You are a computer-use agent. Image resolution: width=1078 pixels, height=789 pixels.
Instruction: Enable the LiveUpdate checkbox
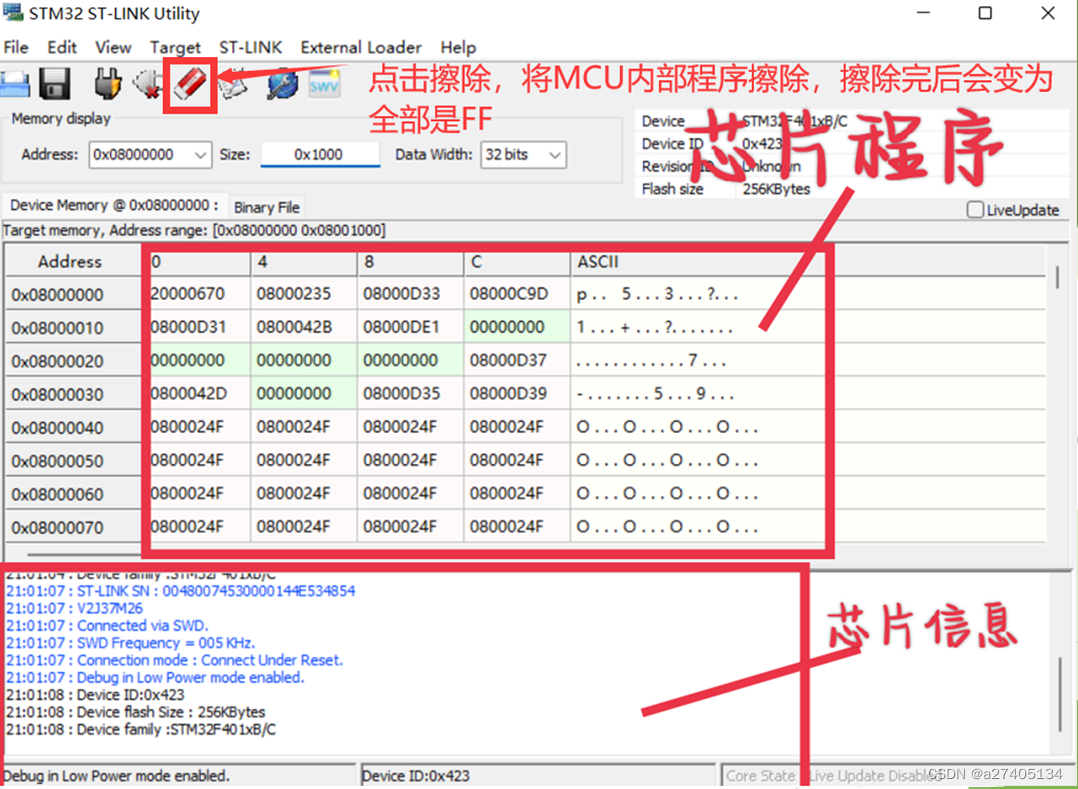[975, 210]
